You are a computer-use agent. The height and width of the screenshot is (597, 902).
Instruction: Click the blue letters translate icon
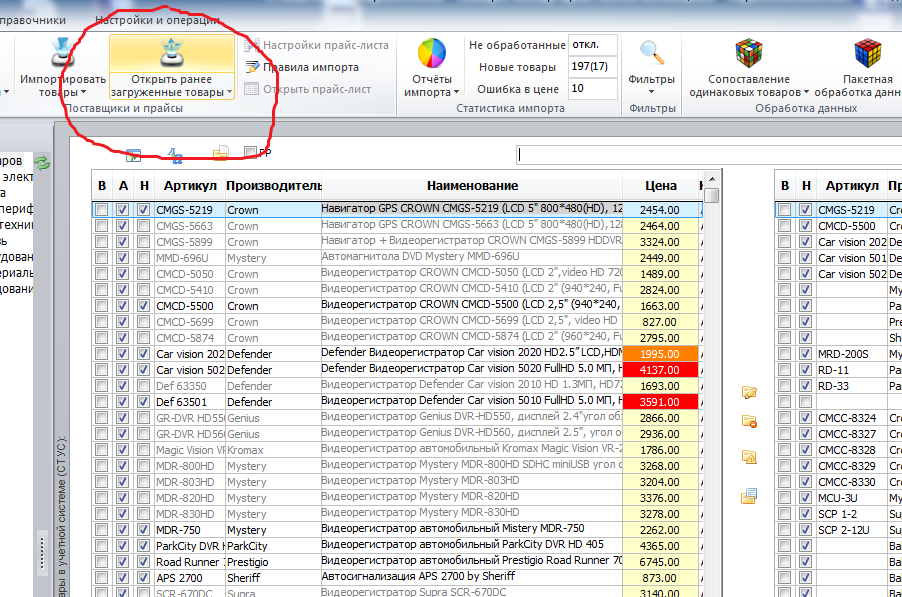(175, 155)
